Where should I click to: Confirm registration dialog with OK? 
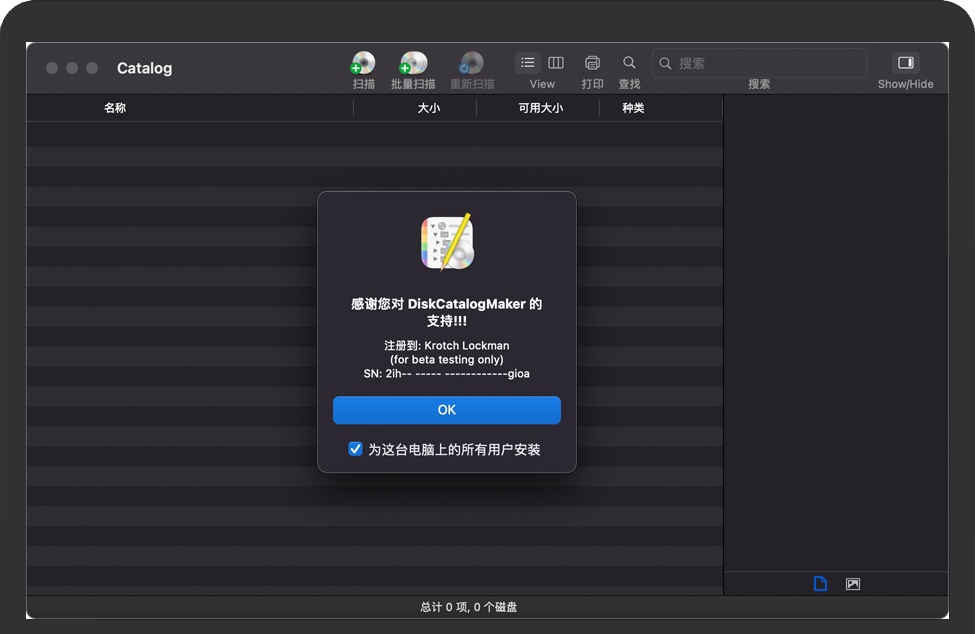tap(446, 410)
